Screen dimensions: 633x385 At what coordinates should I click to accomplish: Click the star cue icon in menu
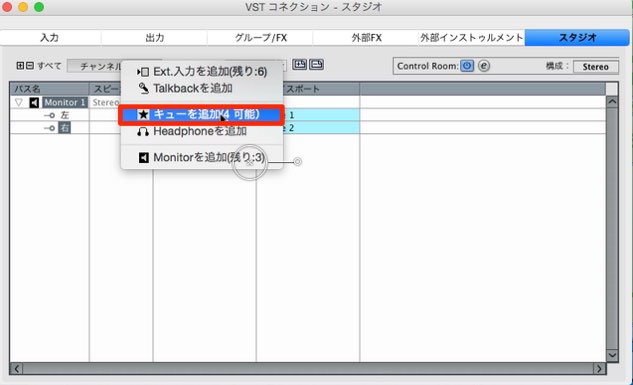click(143, 115)
